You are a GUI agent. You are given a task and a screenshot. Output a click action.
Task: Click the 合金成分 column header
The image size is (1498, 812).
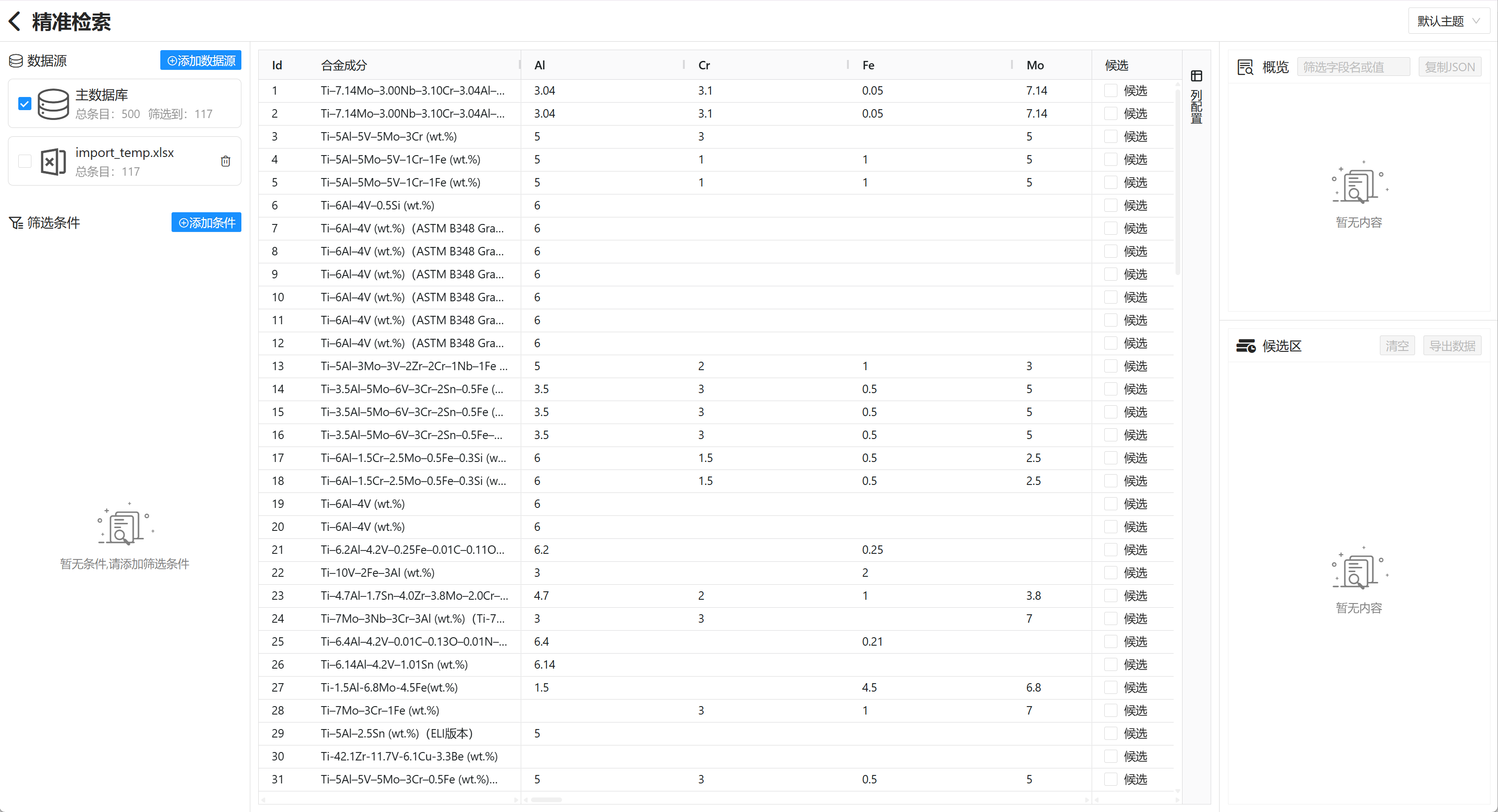point(344,65)
